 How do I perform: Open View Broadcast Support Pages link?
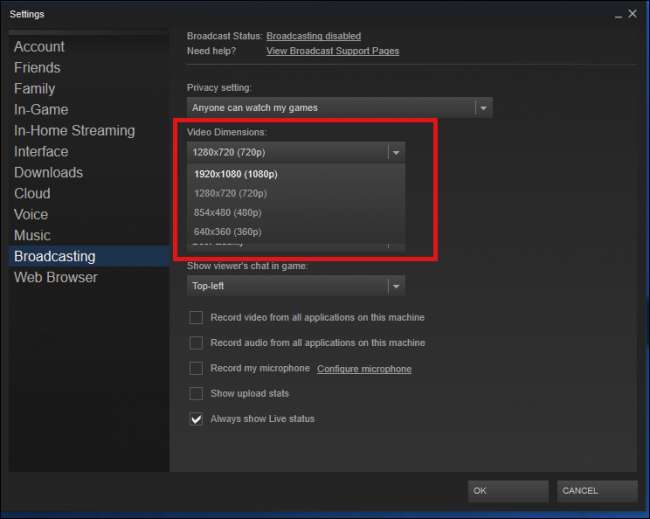pyautogui.click(x=332, y=51)
